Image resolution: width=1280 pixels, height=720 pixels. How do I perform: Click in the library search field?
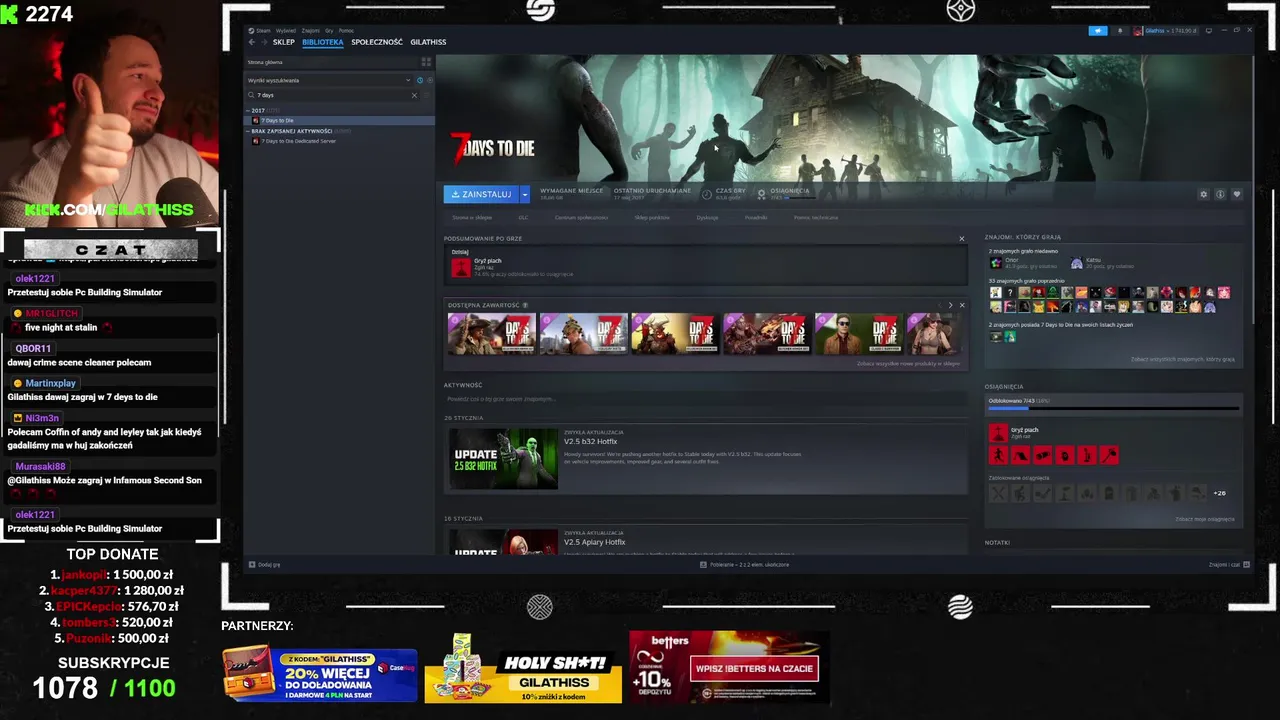pyautogui.click(x=333, y=95)
